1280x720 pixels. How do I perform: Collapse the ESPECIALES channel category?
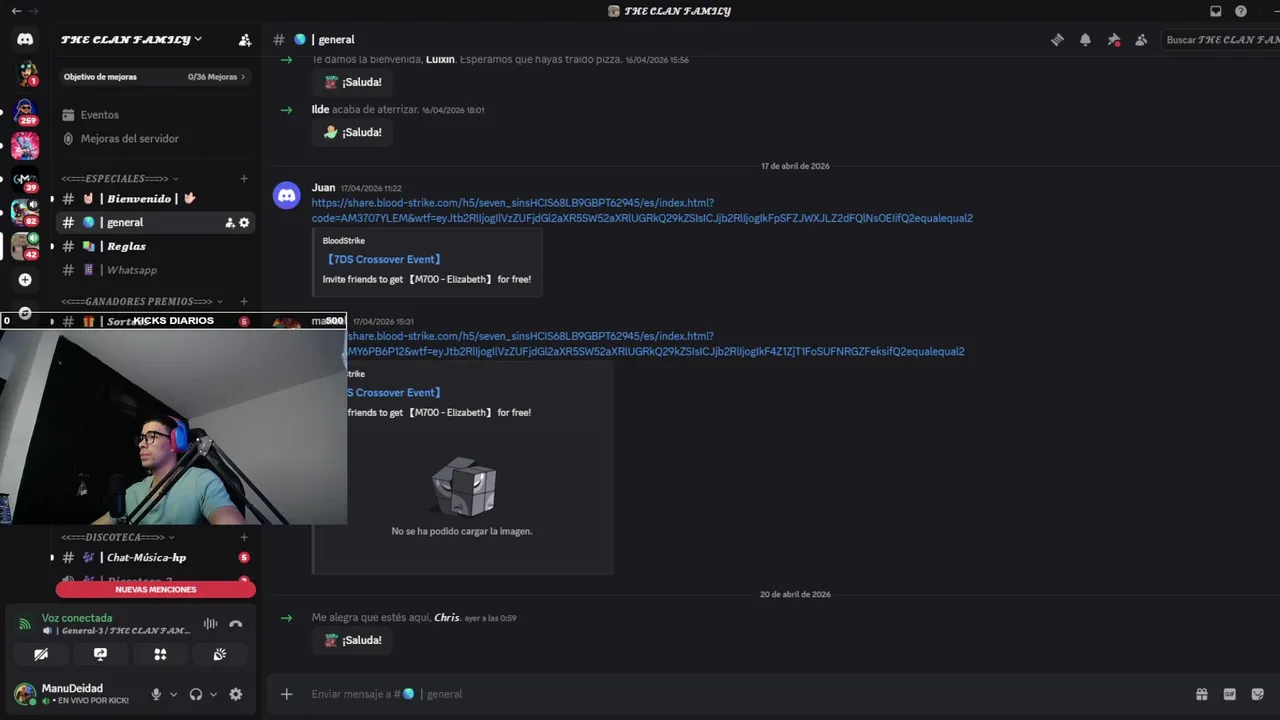[x=118, y=179]
